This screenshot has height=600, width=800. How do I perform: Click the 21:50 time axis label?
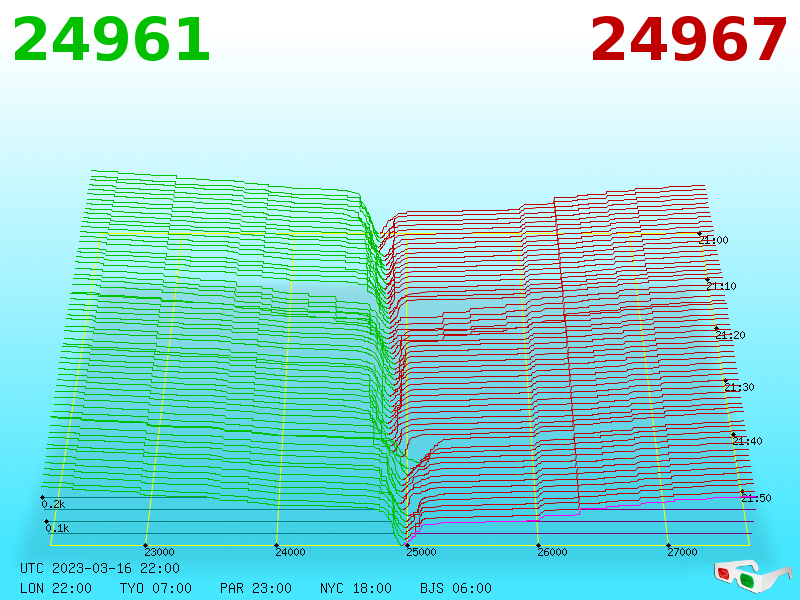pyautogui.click(x=756, y=498)
